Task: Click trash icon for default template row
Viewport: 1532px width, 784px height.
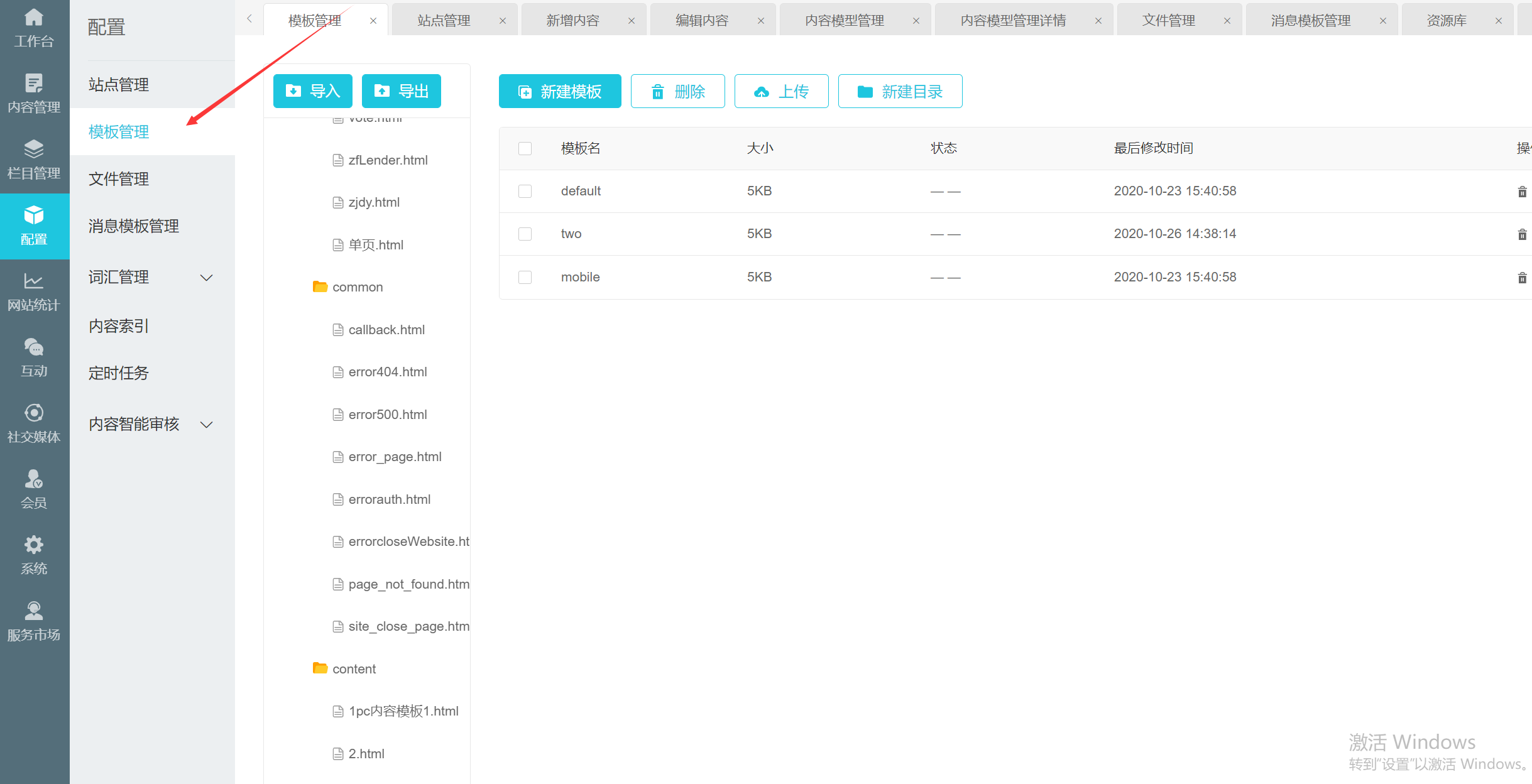Action: click(x=1522, y=192)
